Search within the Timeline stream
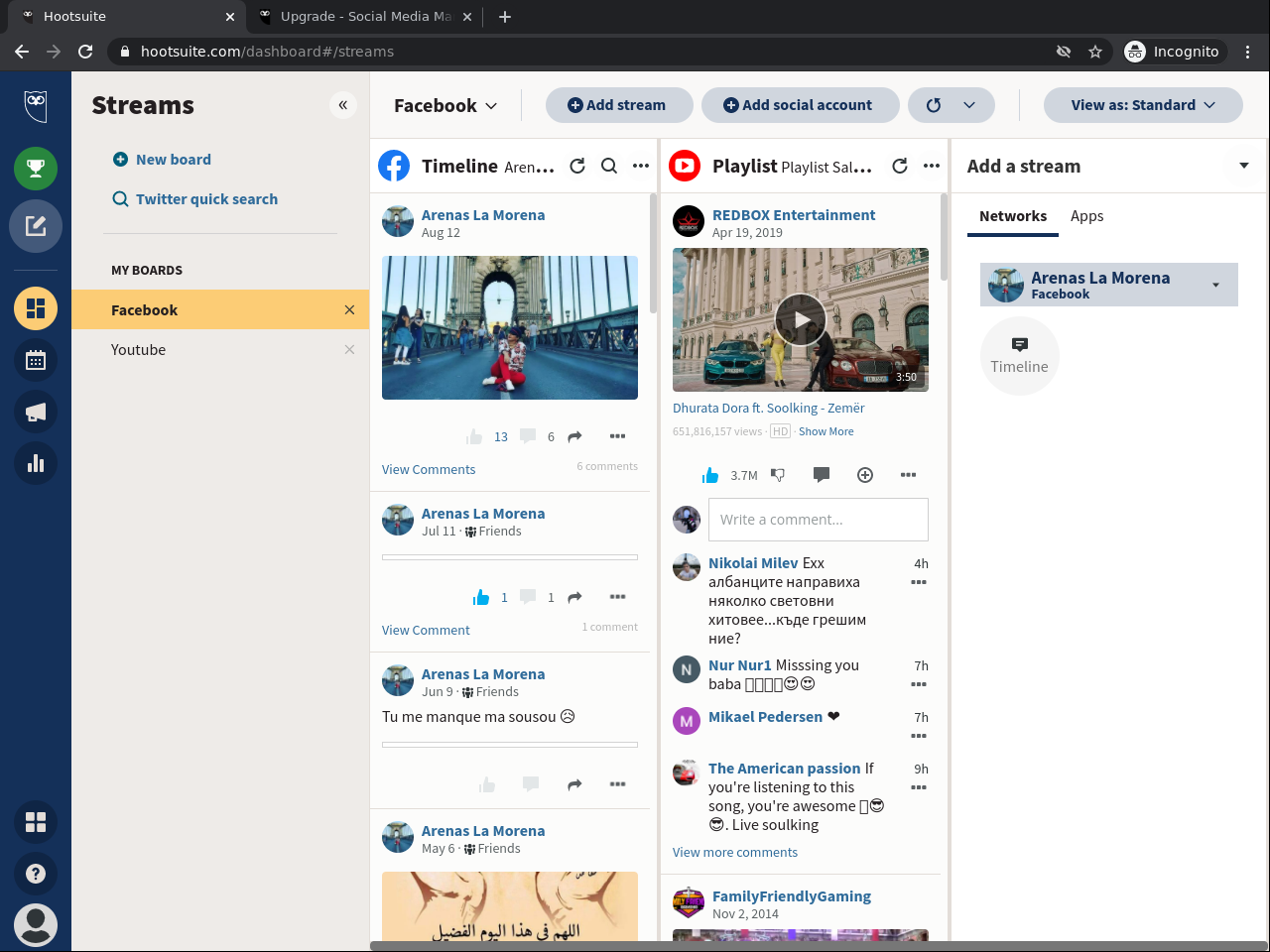Screen dimensions: 1270x952 click(609, 166)
